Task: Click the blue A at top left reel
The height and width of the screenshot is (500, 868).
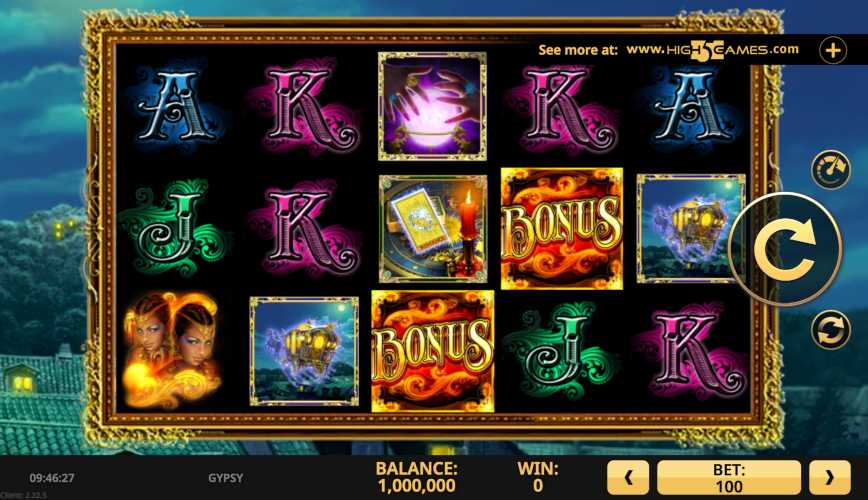Action: point(176,105)
